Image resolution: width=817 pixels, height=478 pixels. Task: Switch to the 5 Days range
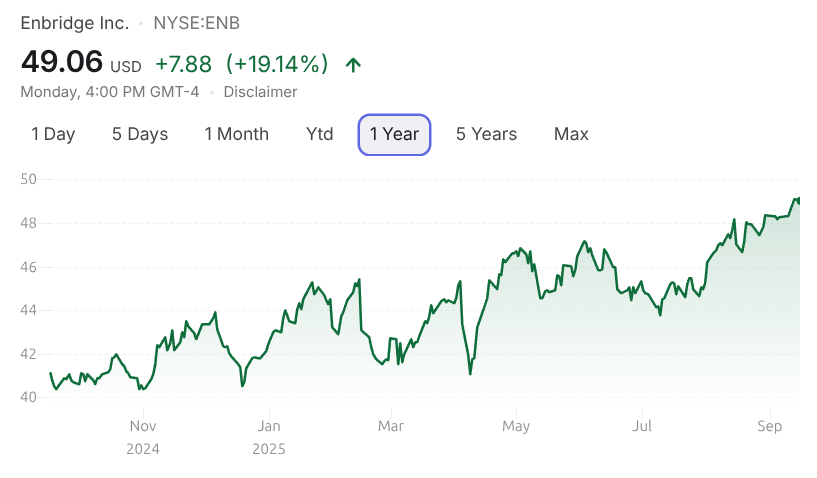pos(140,134)
